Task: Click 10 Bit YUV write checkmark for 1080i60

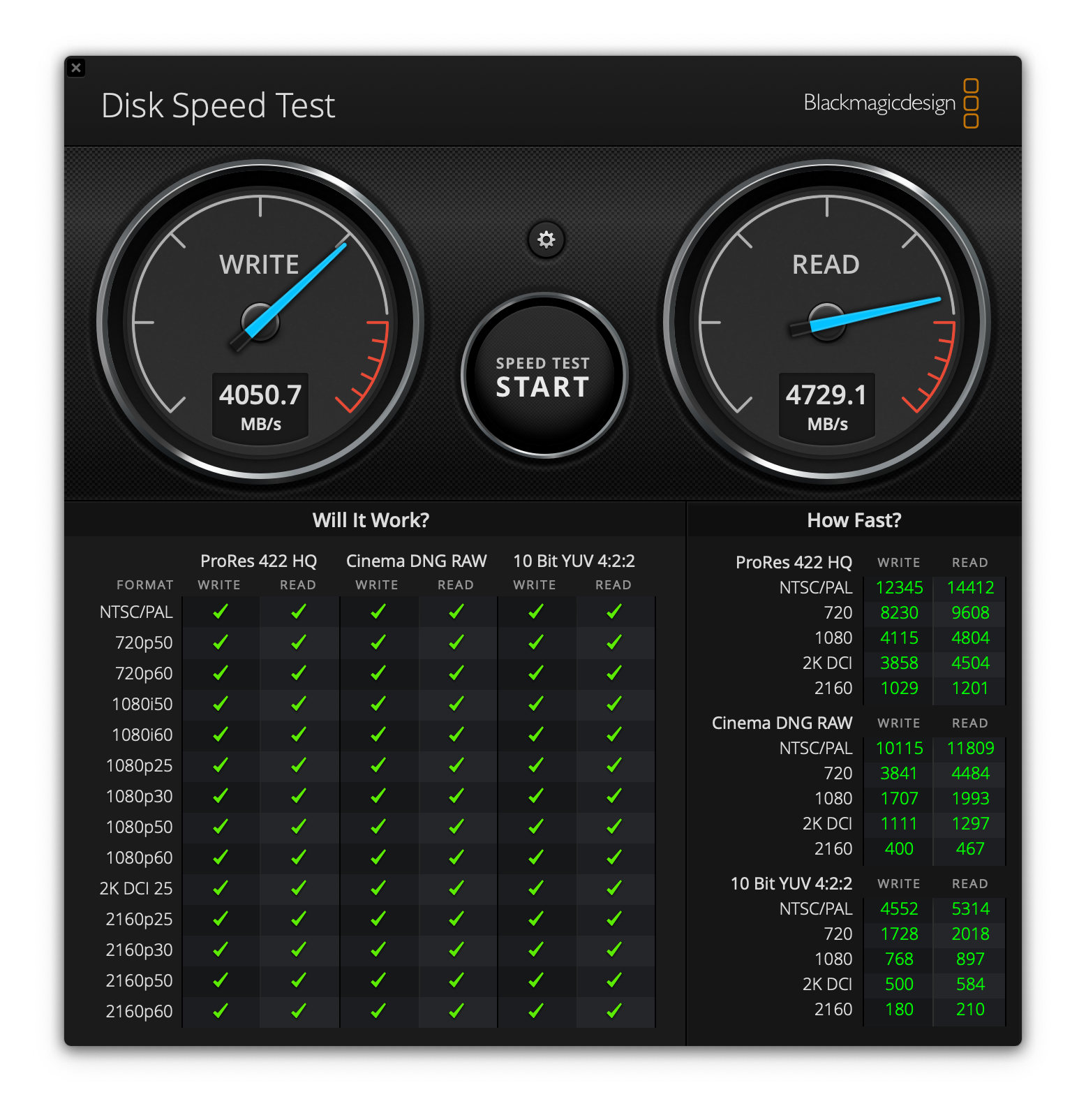Action: (536, 735)
